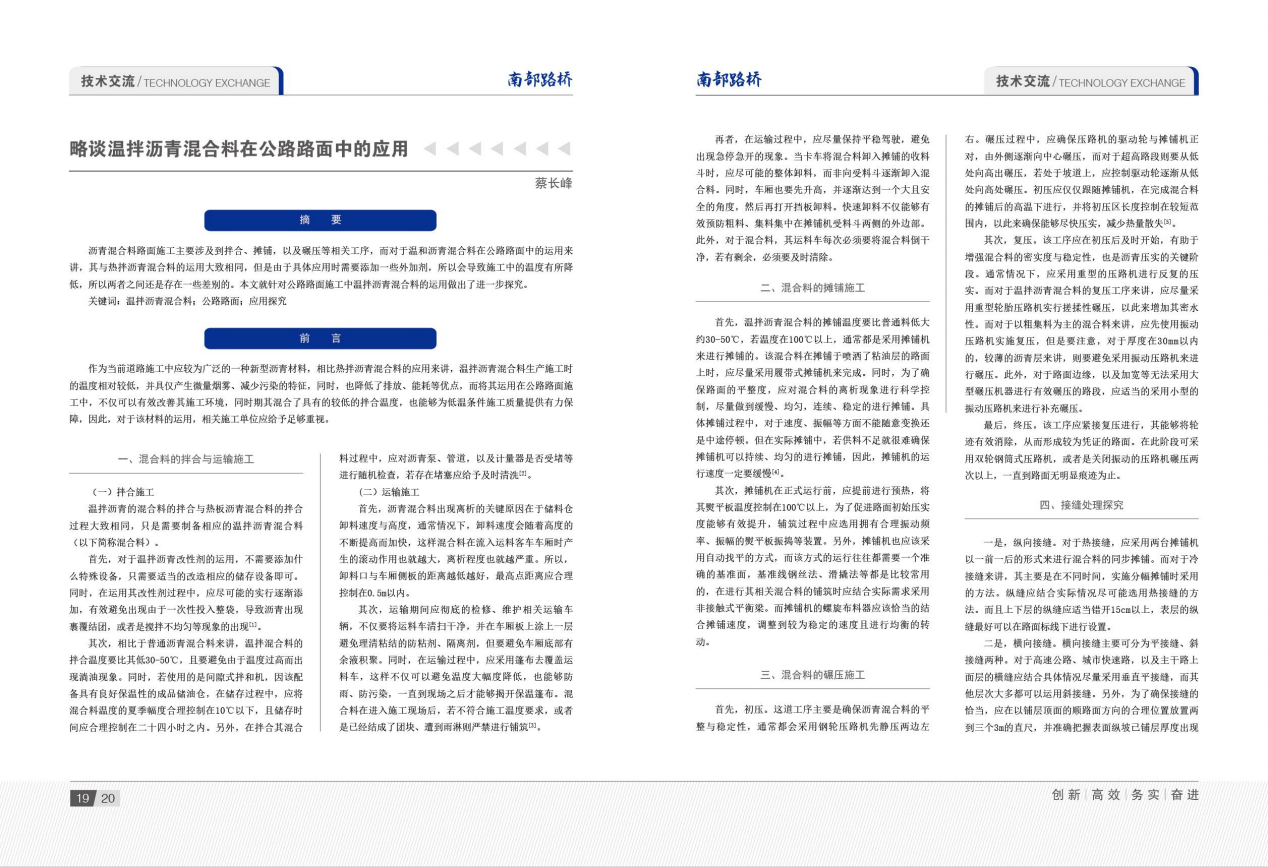Screen dimensions: 1268x867
Task: Select the author name 蔡长峰
Action: tap(554, 183)
